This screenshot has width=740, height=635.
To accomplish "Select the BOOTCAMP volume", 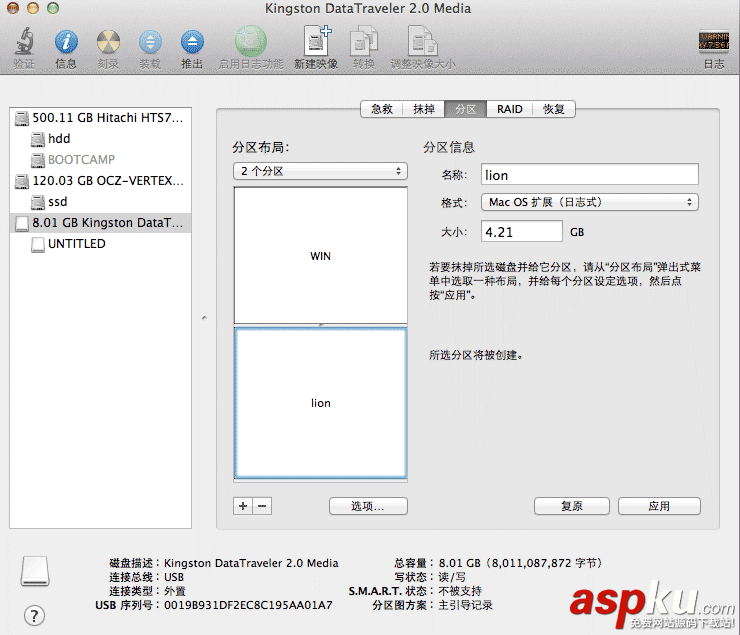I will 100,159.
